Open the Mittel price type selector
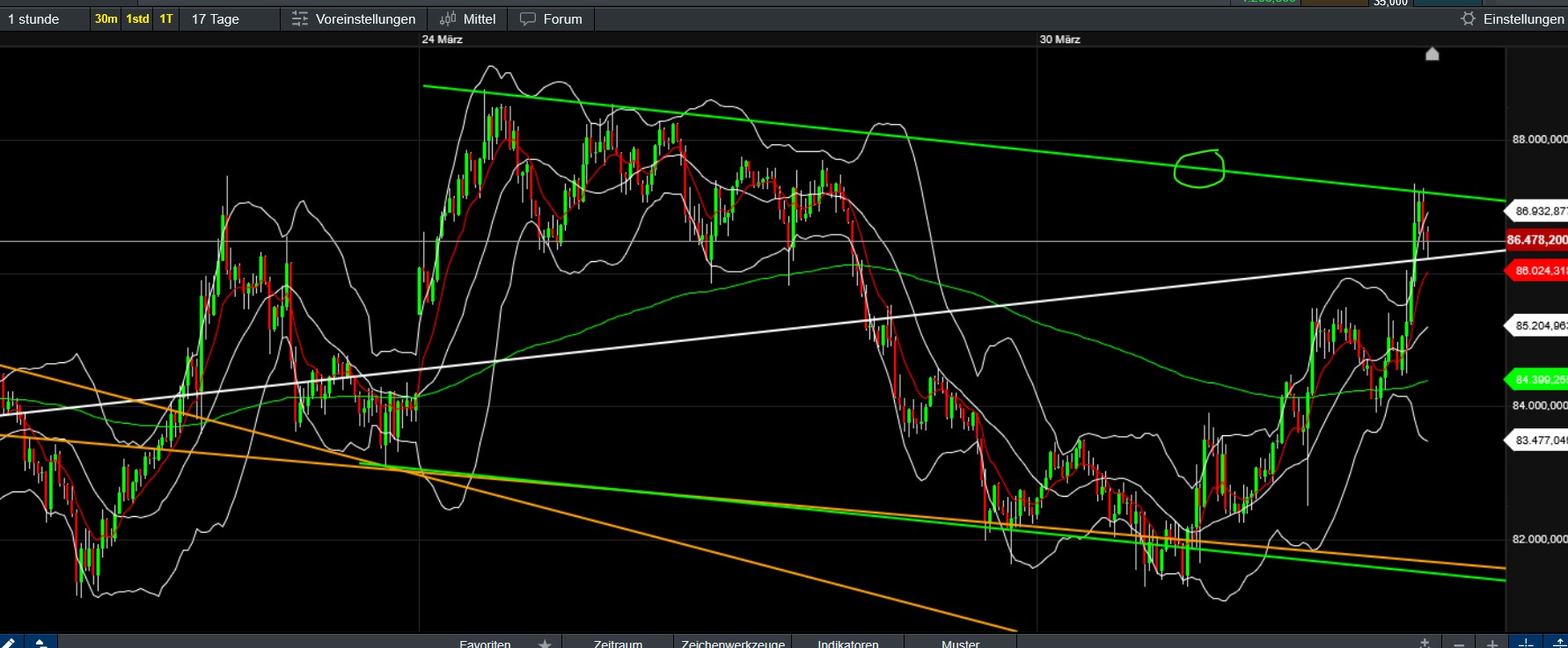Image resolution: width=1568 pixels, height=648 pixels. click(467, 18)
